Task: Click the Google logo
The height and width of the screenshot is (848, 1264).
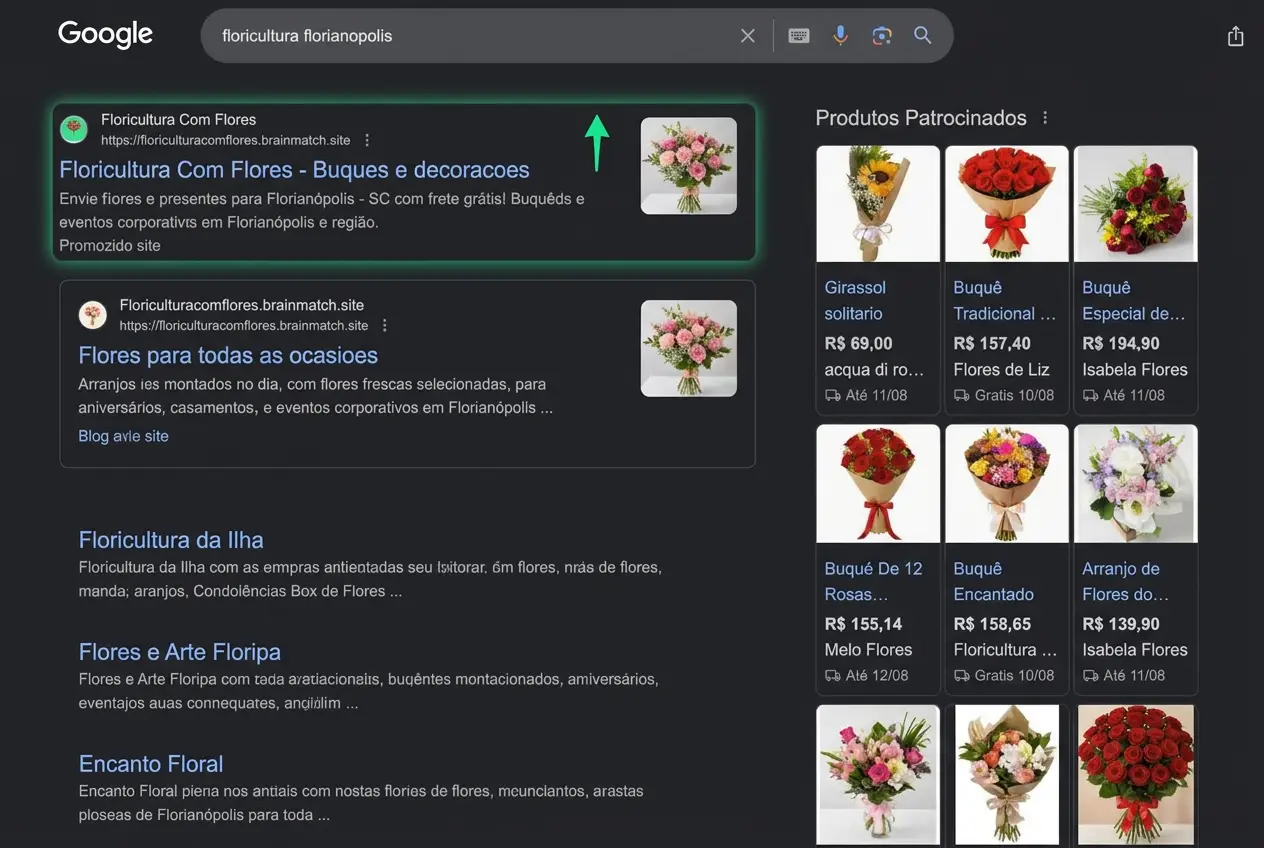Action: coord(105,34)
